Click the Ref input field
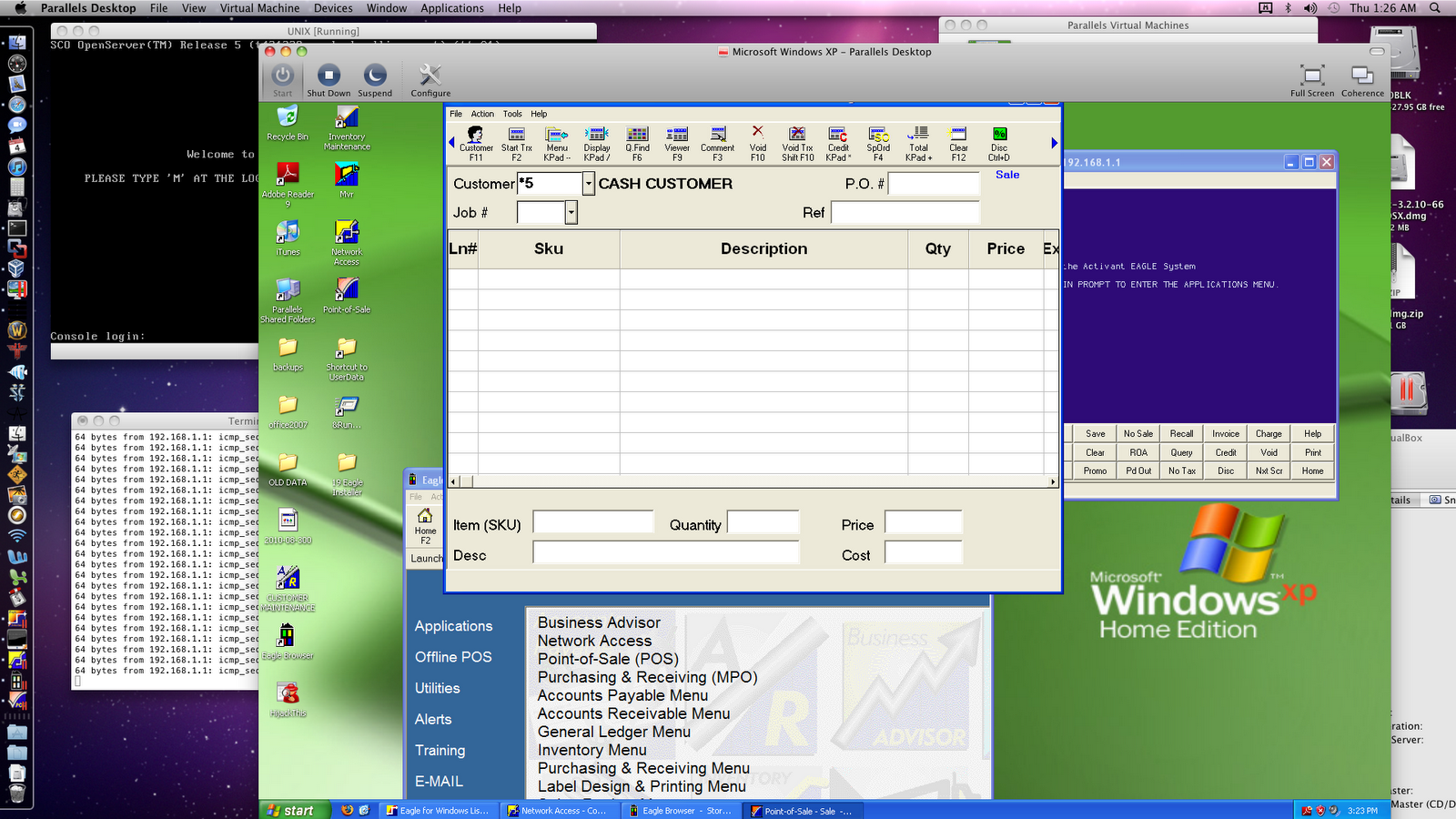The image size is (1456, 819). (x=905, y=213)
